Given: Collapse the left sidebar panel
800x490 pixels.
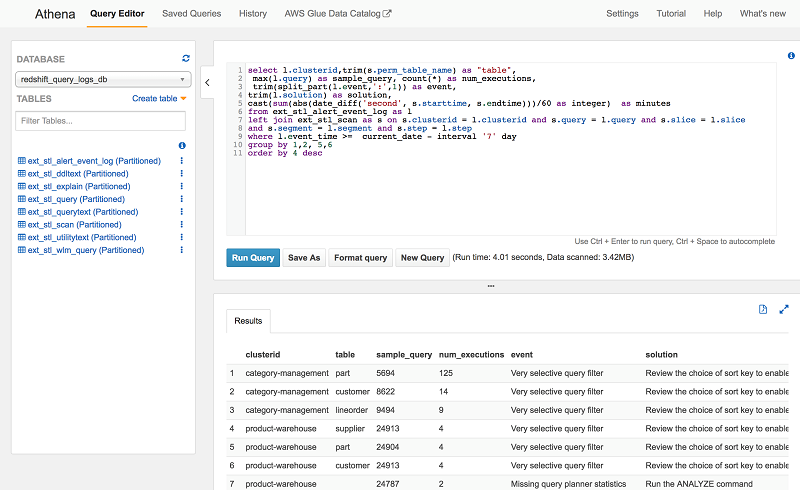Looking at the screenshot, I should [x=207, y=83].
